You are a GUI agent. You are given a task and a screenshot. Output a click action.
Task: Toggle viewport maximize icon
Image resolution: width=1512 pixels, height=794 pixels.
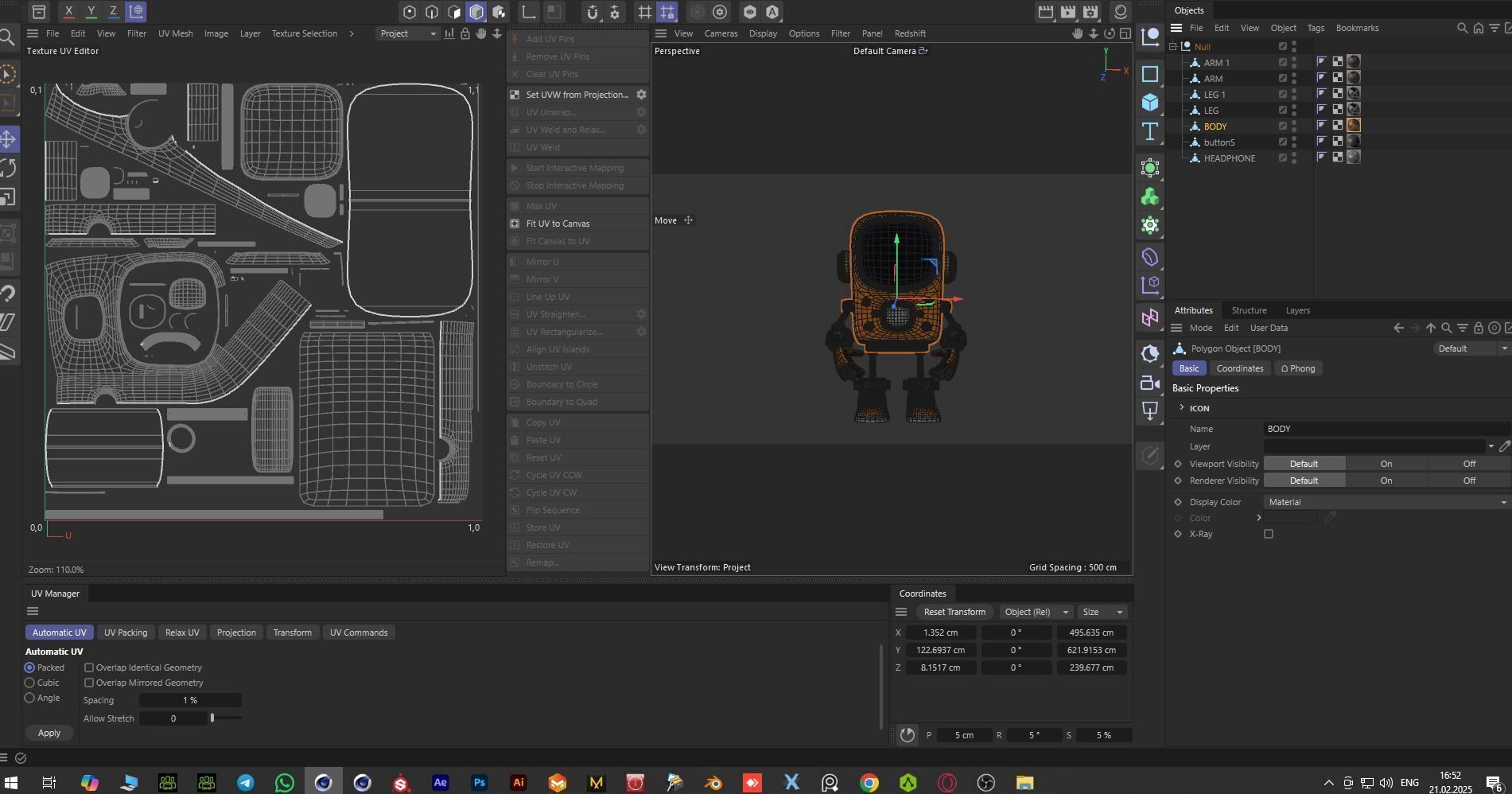tap(1125, 33)
